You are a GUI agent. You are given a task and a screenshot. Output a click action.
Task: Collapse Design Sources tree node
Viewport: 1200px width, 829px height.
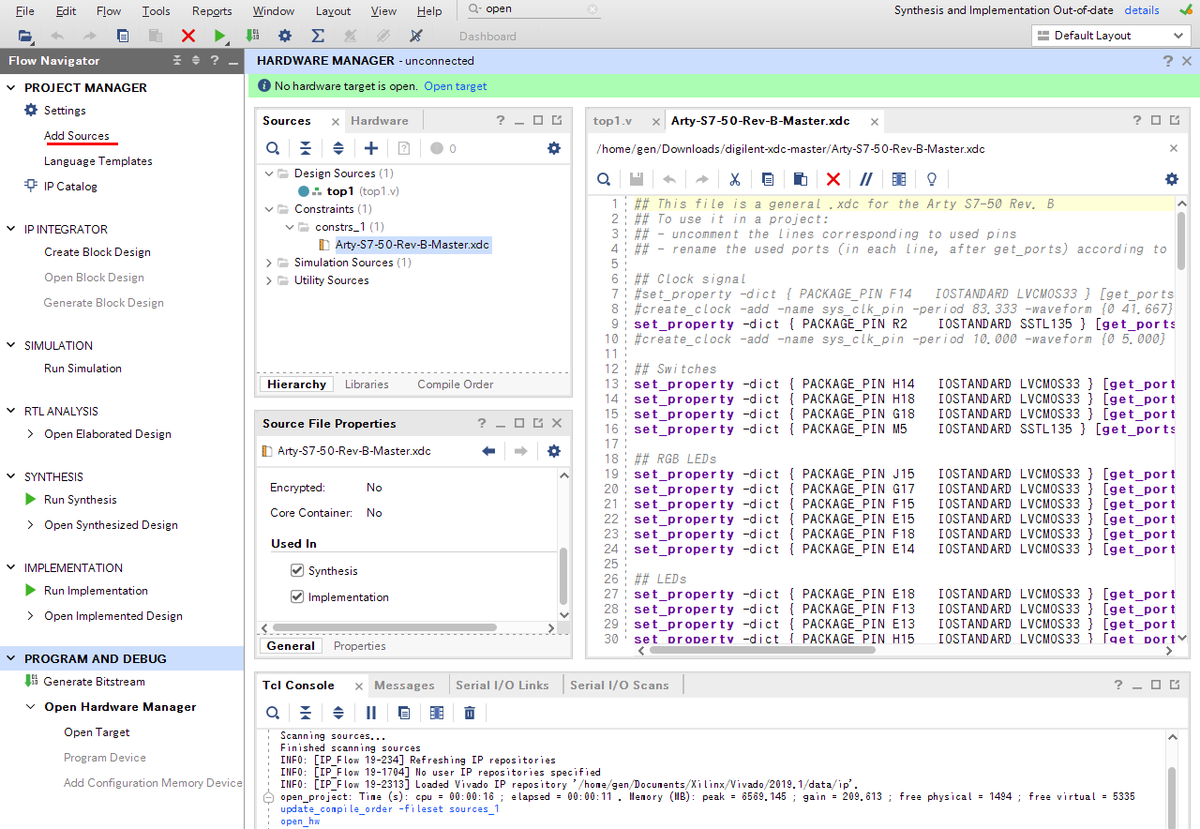point(269,173)
